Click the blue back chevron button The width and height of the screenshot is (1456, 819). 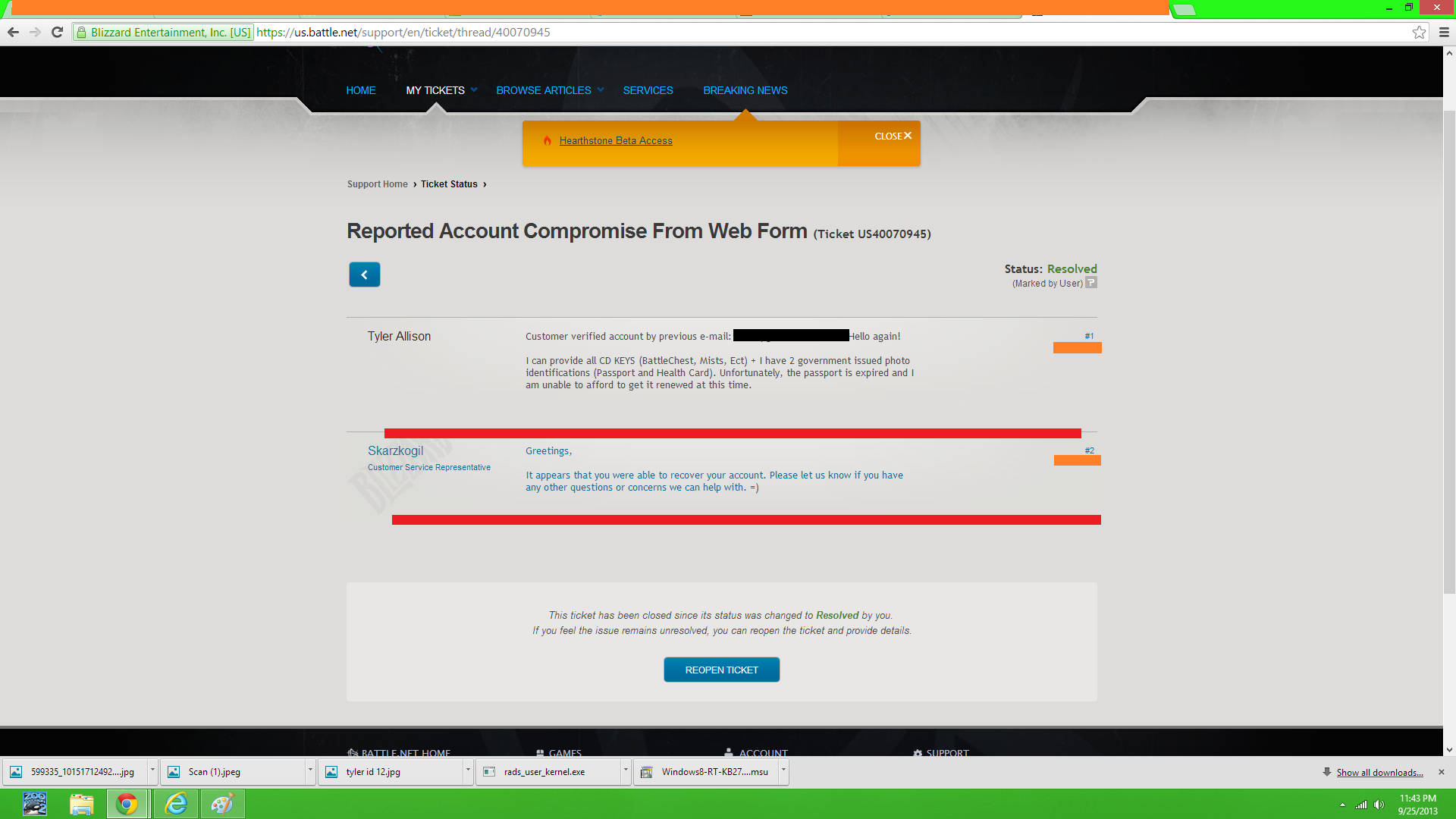tap(364, 275)
